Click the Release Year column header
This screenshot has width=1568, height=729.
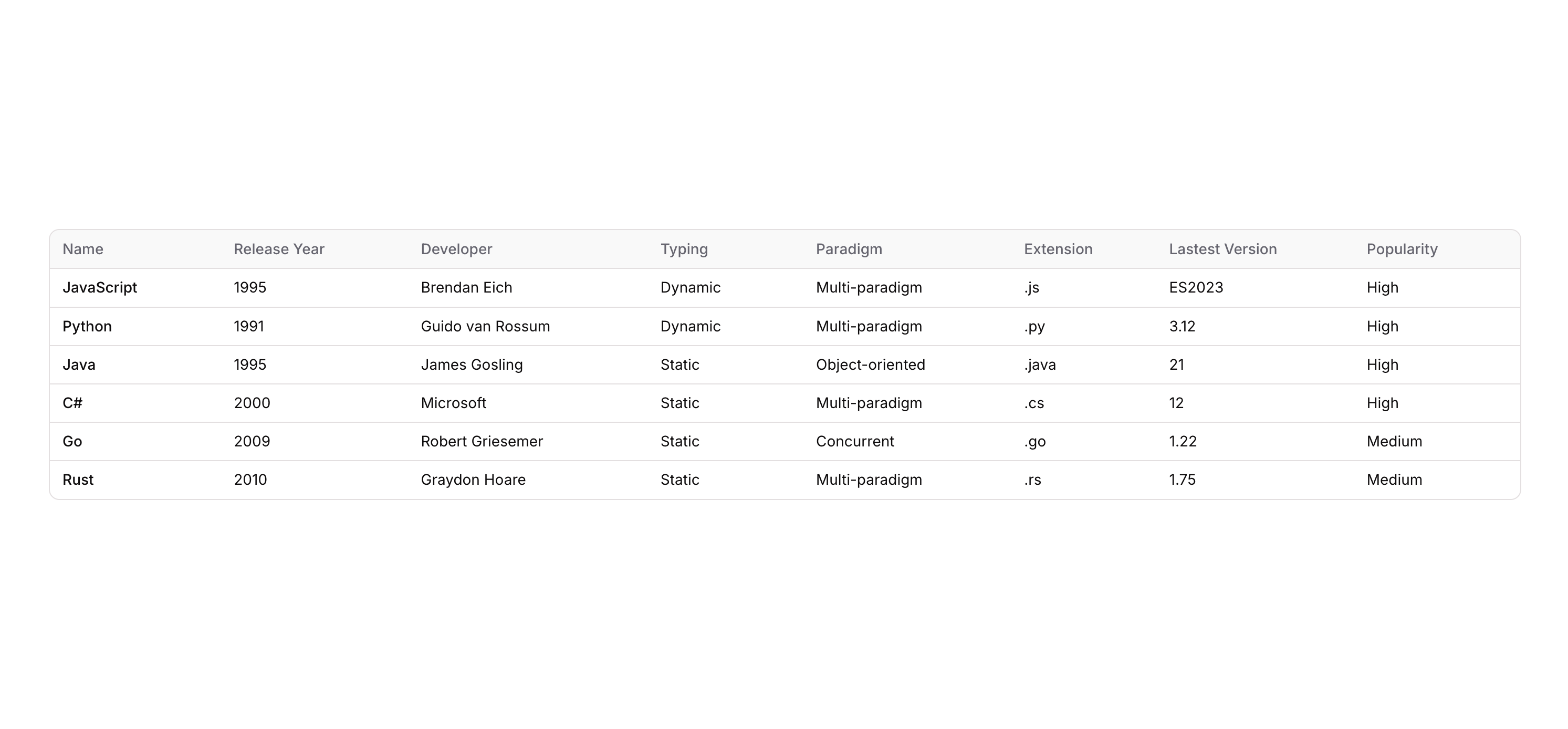point(279,249)
